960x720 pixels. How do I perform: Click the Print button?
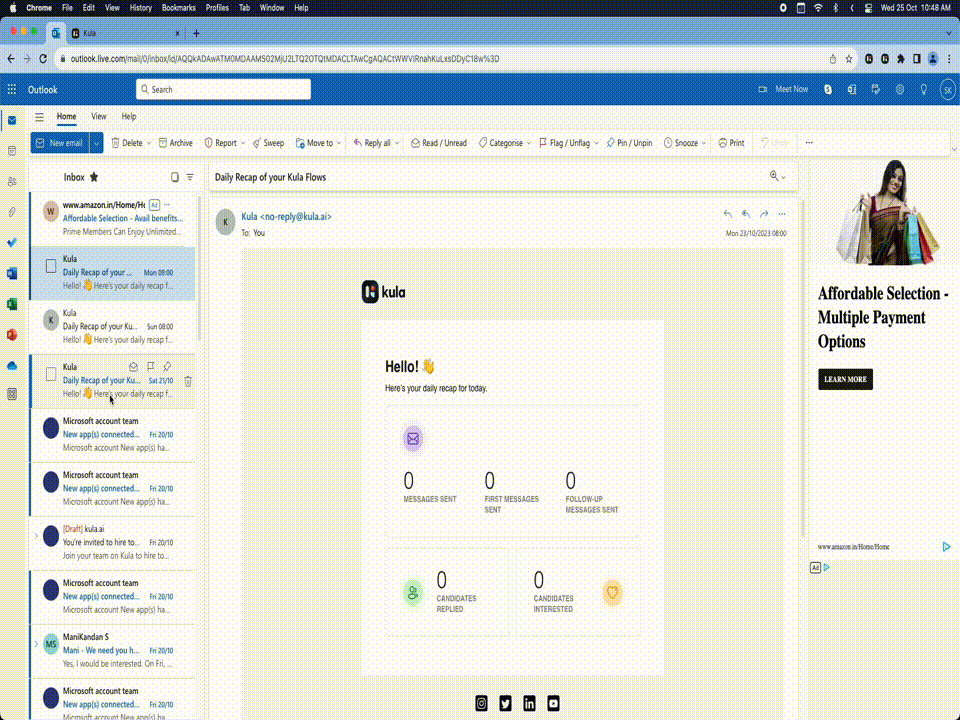tap(731, 143)
